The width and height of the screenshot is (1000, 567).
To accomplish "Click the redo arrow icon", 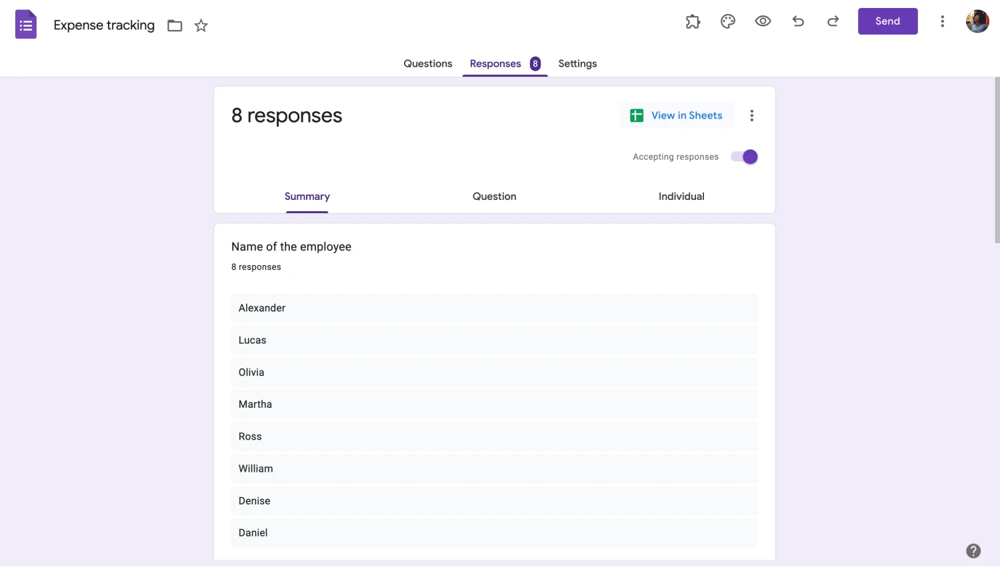I will 833,21.
